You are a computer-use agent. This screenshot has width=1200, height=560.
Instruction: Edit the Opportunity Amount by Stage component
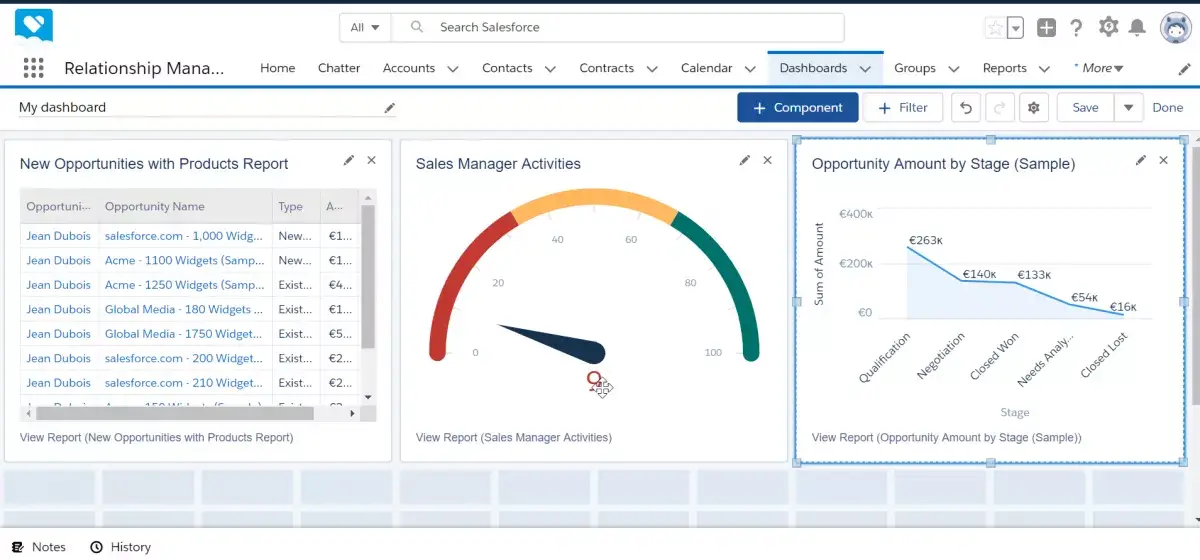tap(1141, 160)
